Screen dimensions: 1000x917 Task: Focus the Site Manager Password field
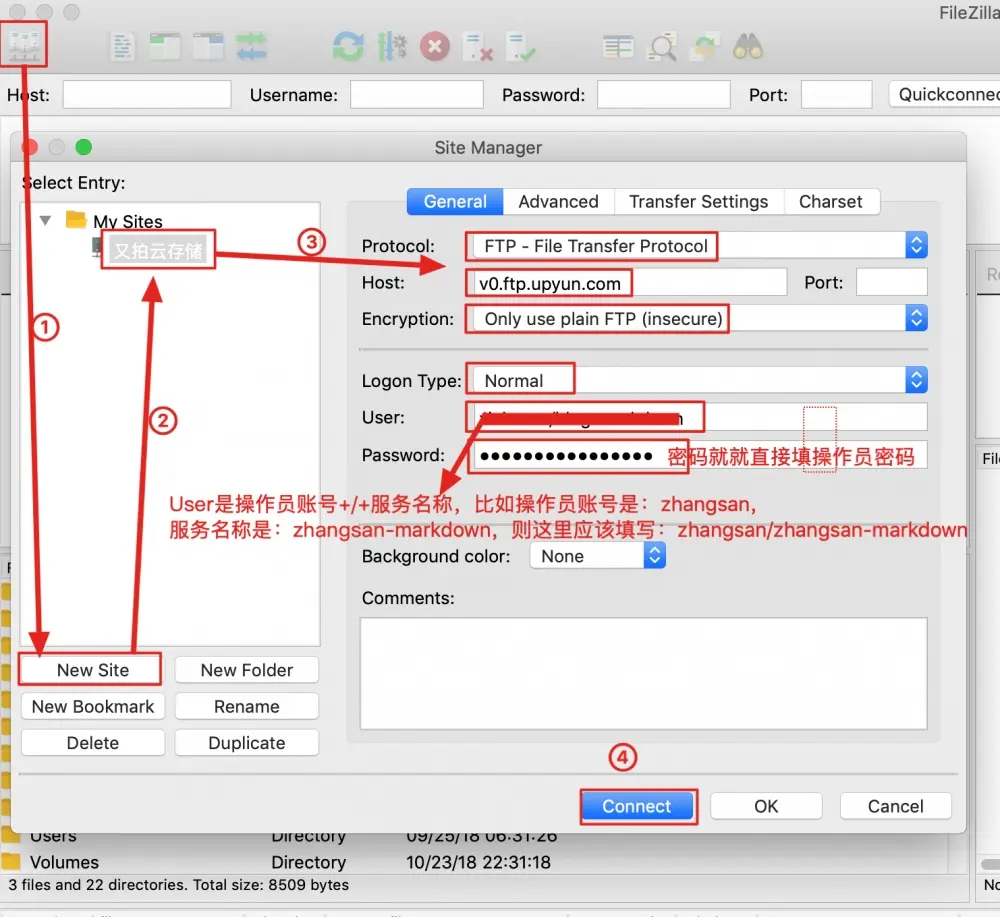[700, 455]
